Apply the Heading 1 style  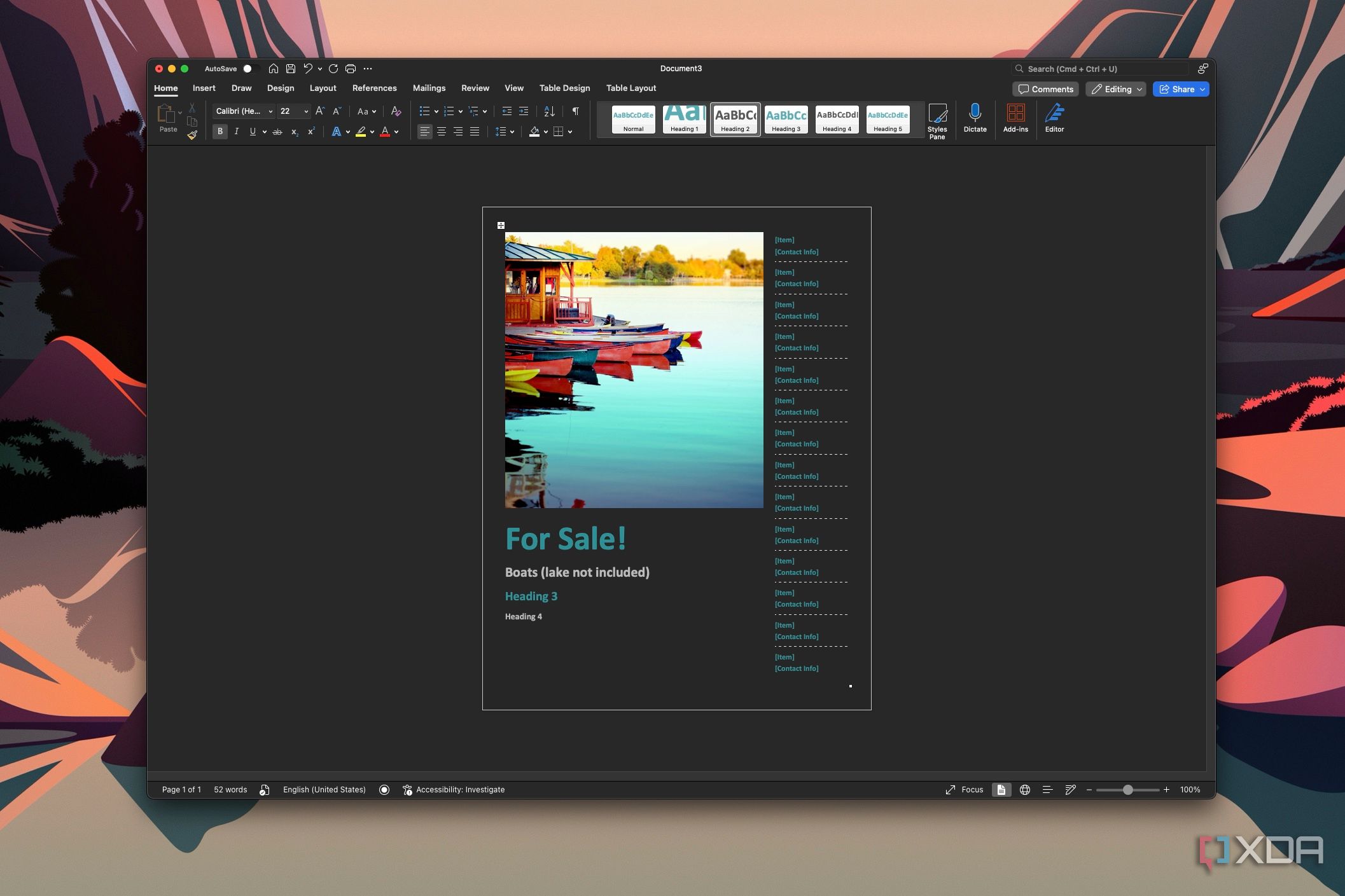pyautogui.click(x=685, y=119)
